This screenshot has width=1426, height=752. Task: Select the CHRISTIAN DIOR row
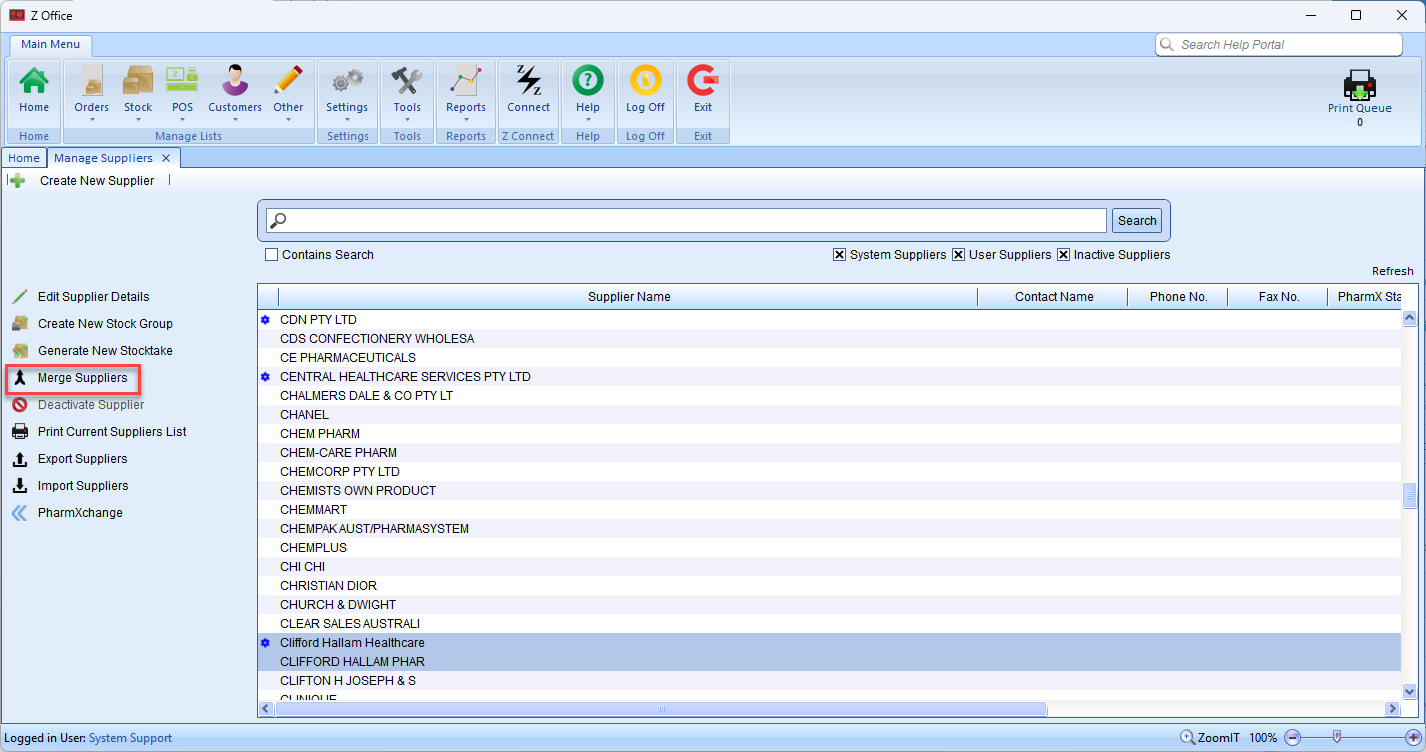point(829,586)
